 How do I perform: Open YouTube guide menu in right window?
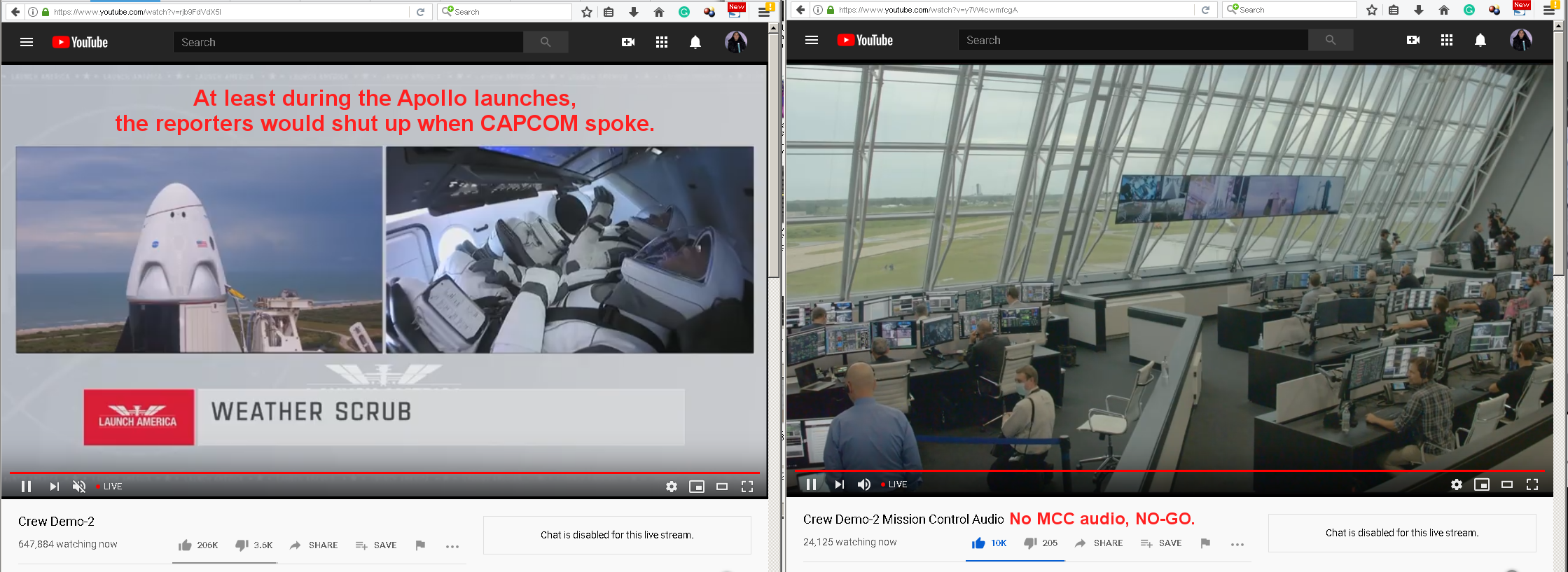point(812,40)
